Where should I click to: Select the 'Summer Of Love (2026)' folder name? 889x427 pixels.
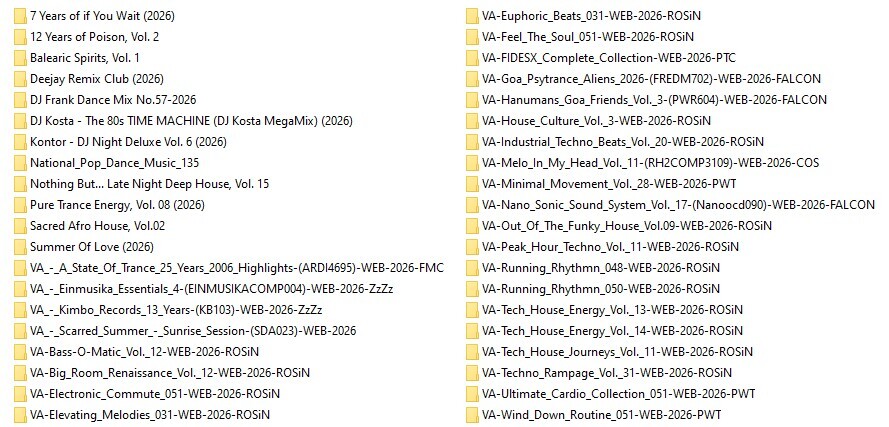coord(92,247)
